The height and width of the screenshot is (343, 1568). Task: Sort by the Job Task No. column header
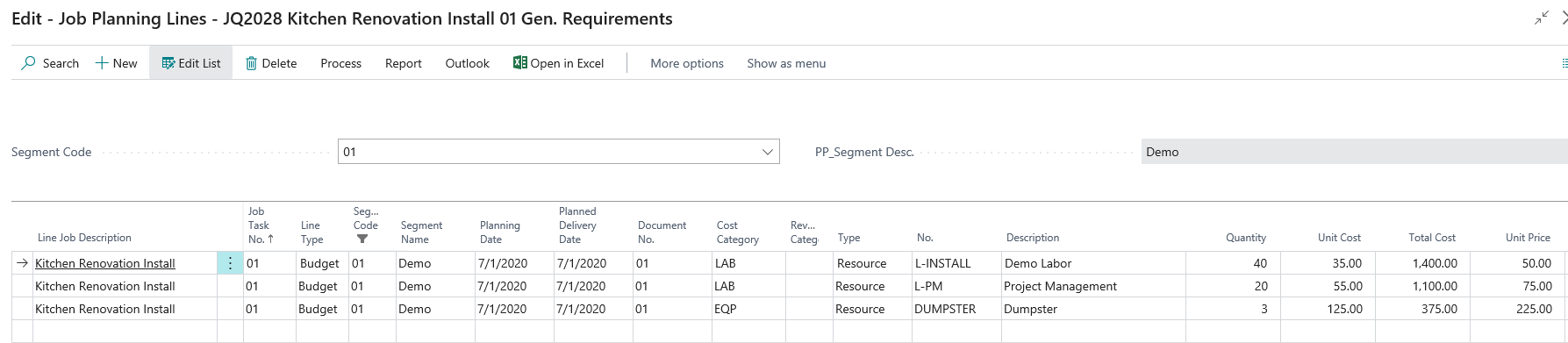(x=261, y=225)
